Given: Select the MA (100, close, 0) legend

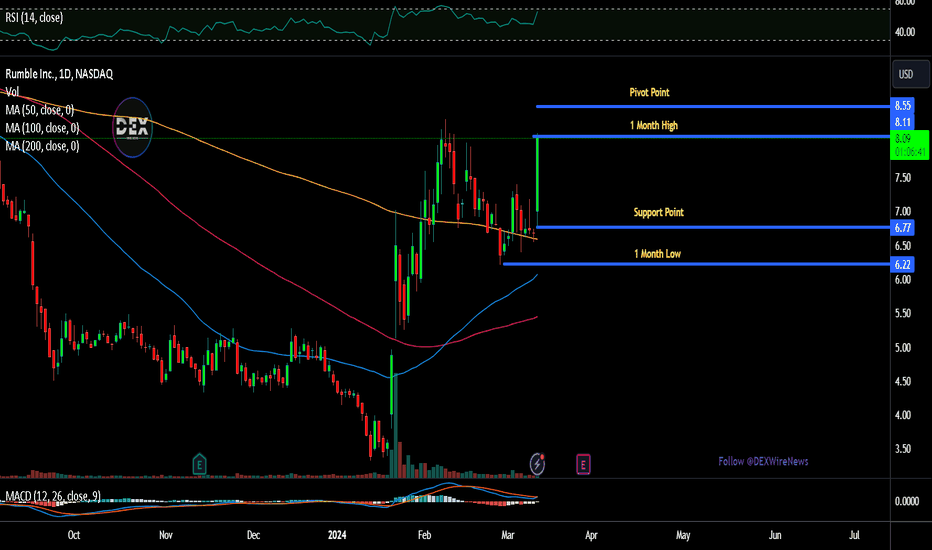Looking at the screenshot, I should pyautogui.click(x=42, y=128).
